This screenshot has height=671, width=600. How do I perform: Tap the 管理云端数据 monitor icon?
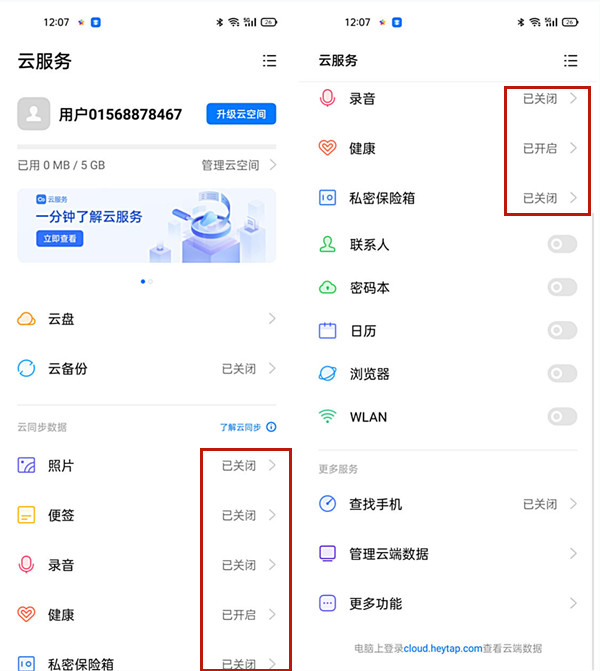coord(327,553)
